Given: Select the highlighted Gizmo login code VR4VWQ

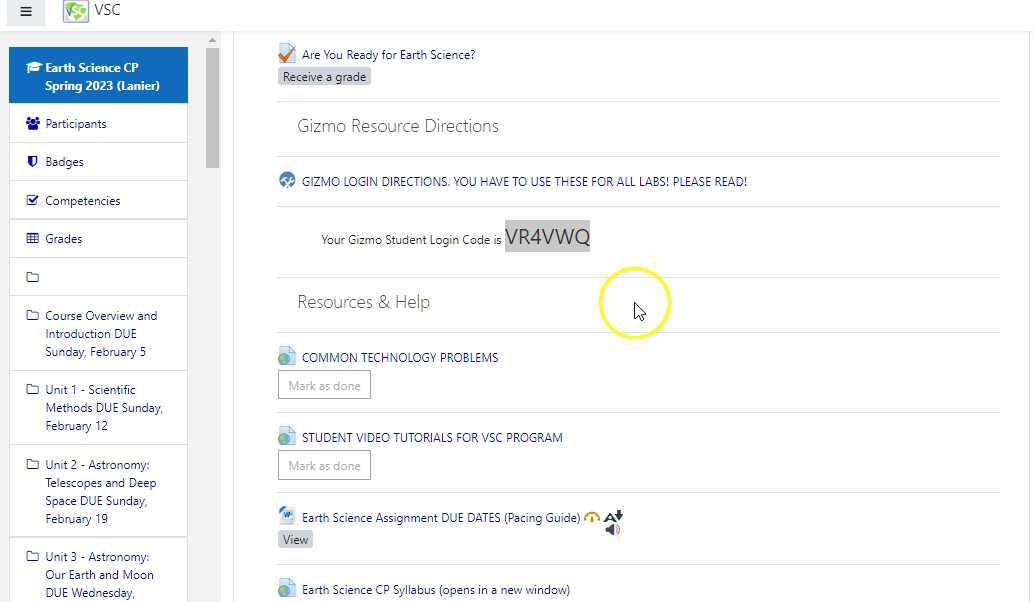Looking at the screenshot, I should coord(547,237).
